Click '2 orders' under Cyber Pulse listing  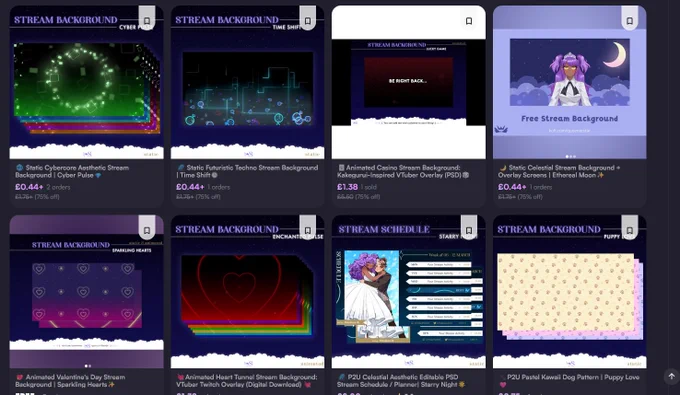pyautogui.click(x=58, y=187)
